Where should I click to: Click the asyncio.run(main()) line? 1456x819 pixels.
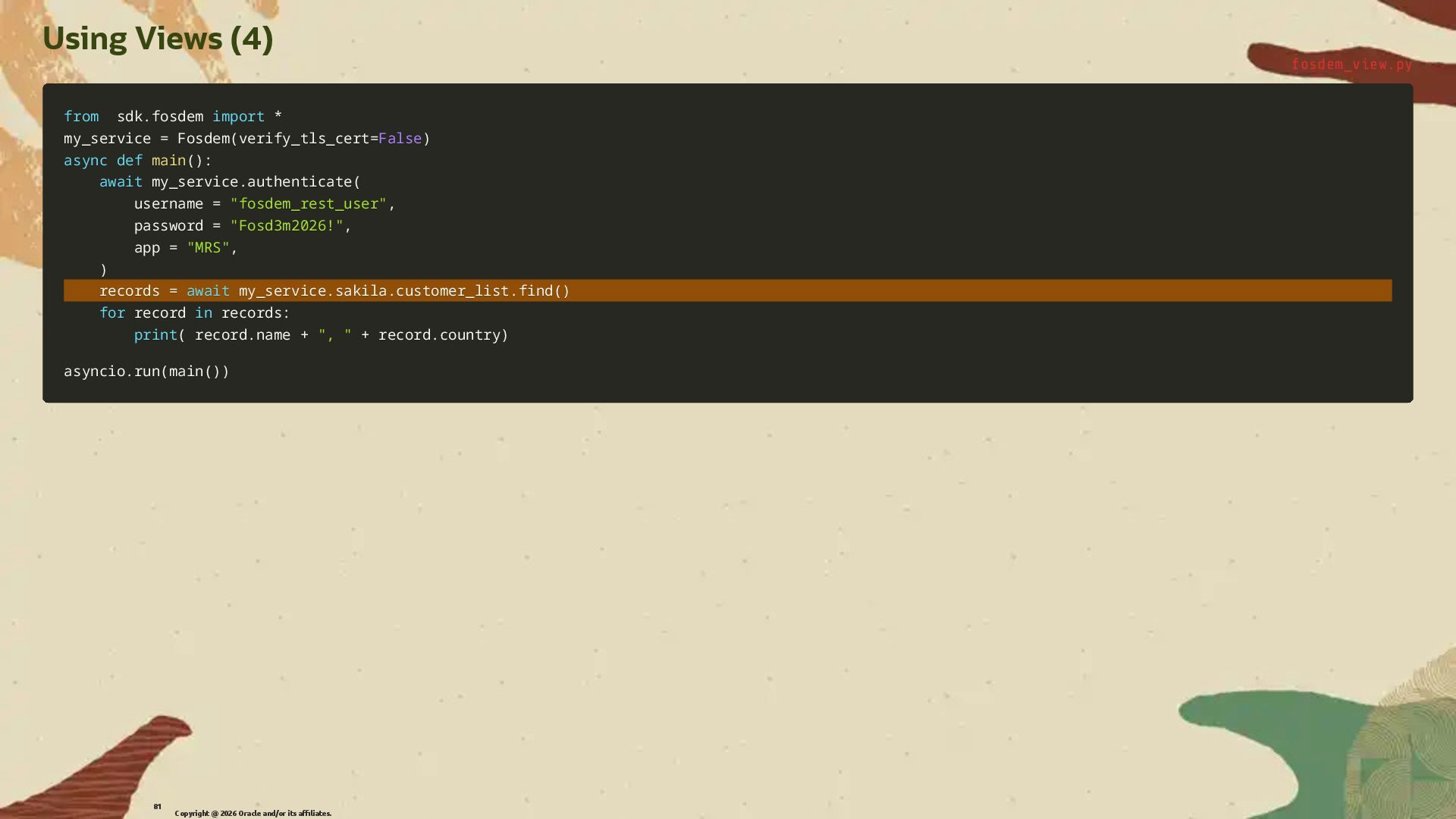(146, 372)
